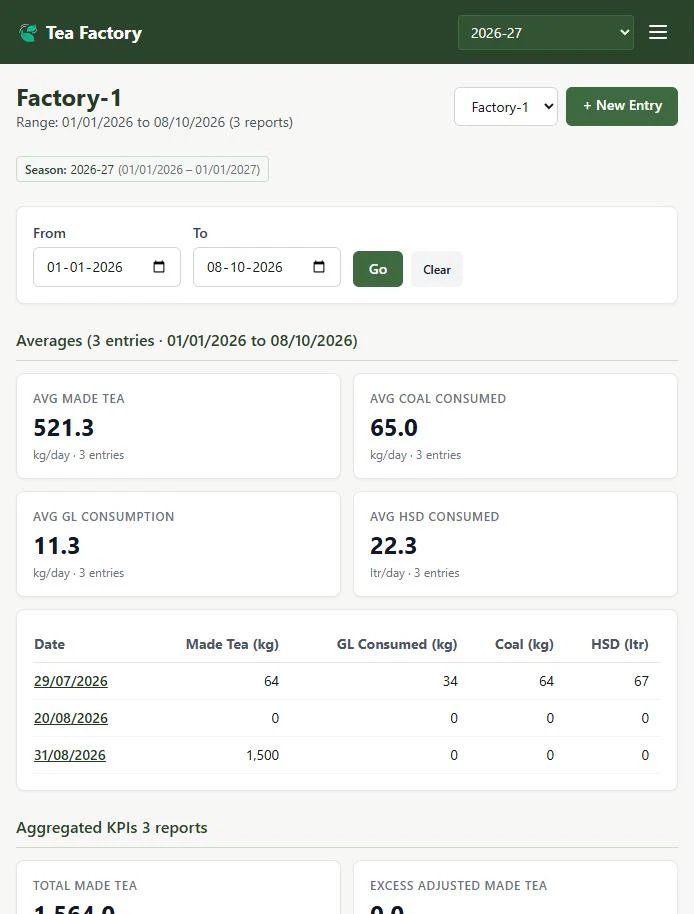Click the Avg Coal Consumed value 65.0
Screen dimensions: 694x914
(x=394, y=428)
